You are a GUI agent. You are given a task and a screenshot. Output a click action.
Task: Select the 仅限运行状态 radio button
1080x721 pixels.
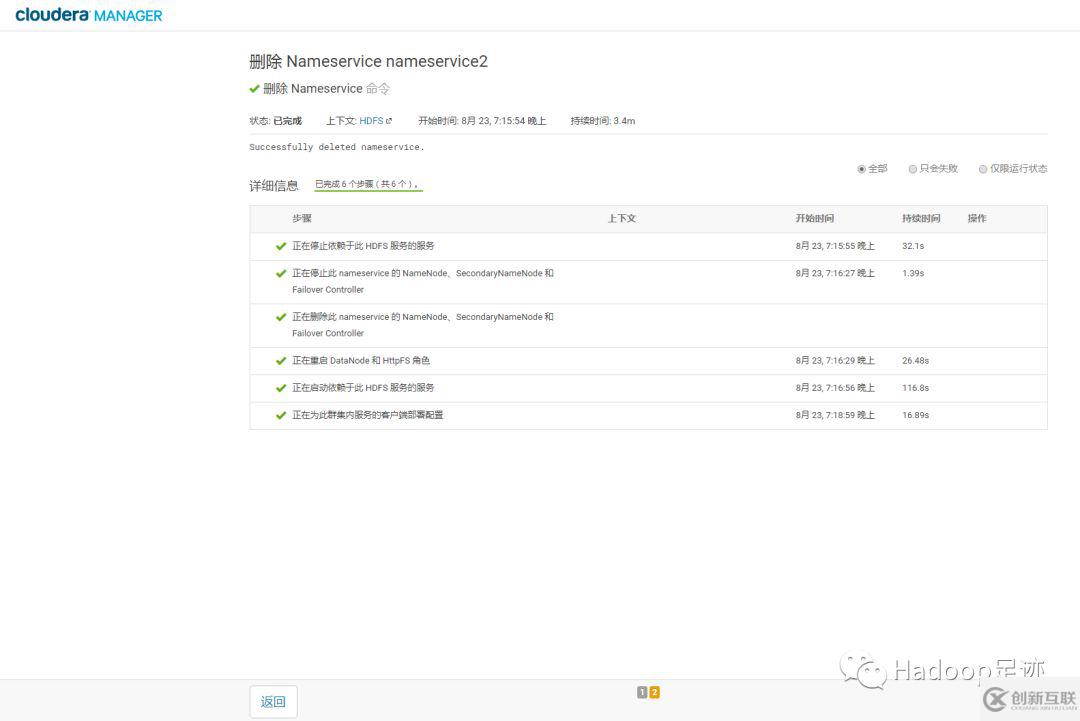pyautogui.click(x=983, y=169)
